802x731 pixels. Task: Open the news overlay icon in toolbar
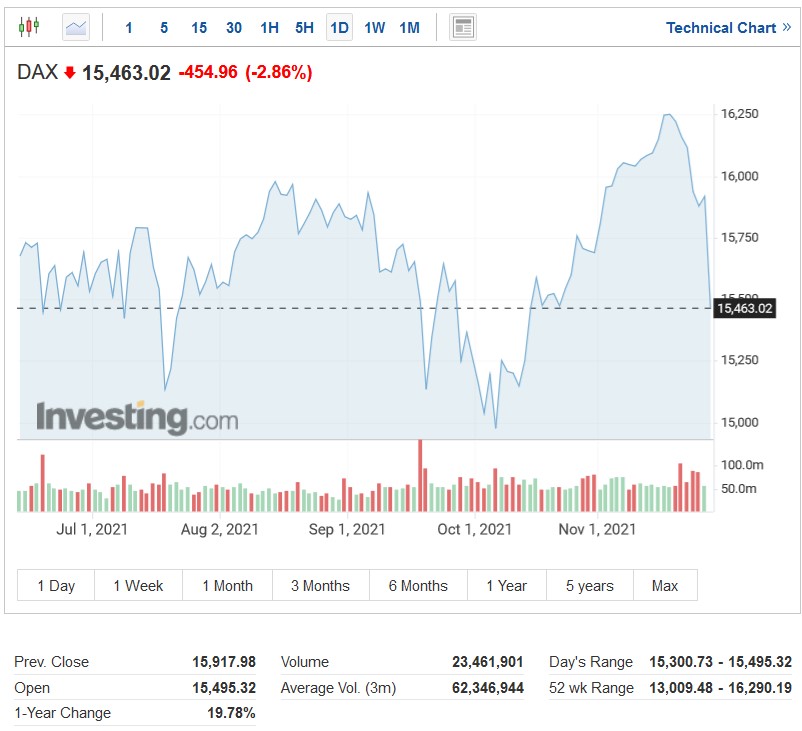[462, 27]
